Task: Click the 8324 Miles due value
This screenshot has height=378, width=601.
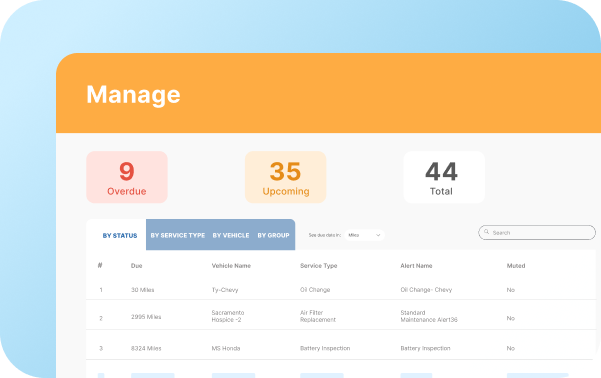Action: pos(146,348)
